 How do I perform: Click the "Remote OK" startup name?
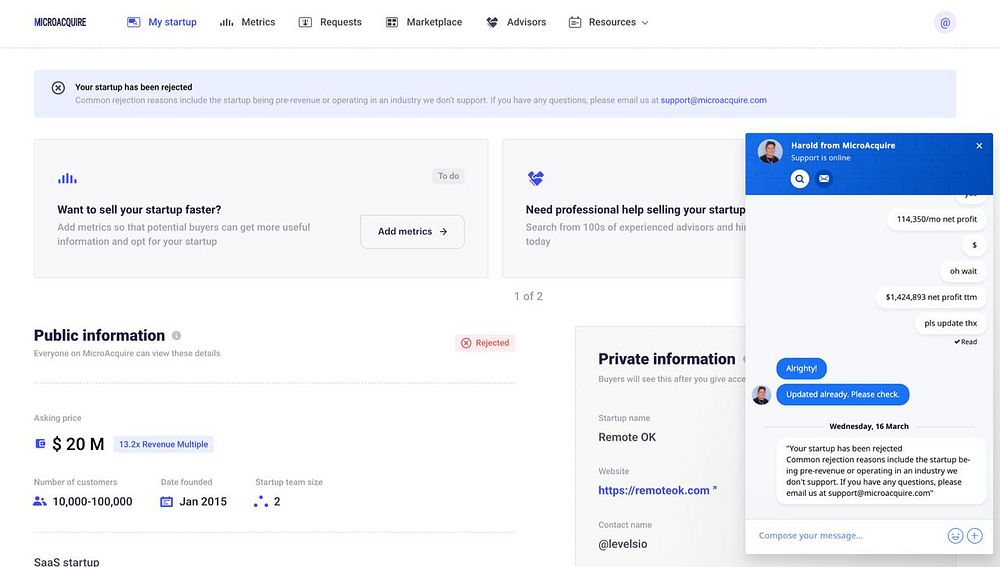[627, 438]
